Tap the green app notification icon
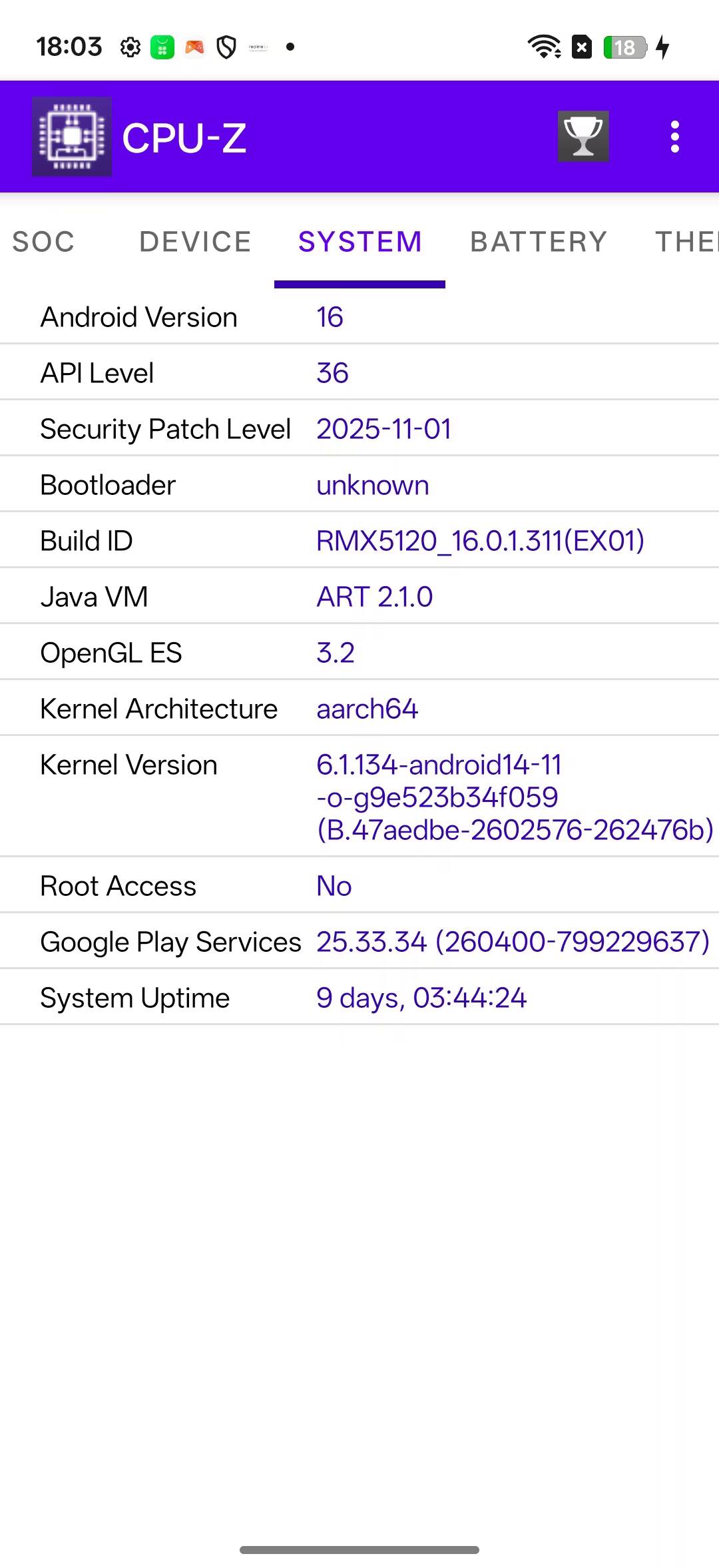 162,47
